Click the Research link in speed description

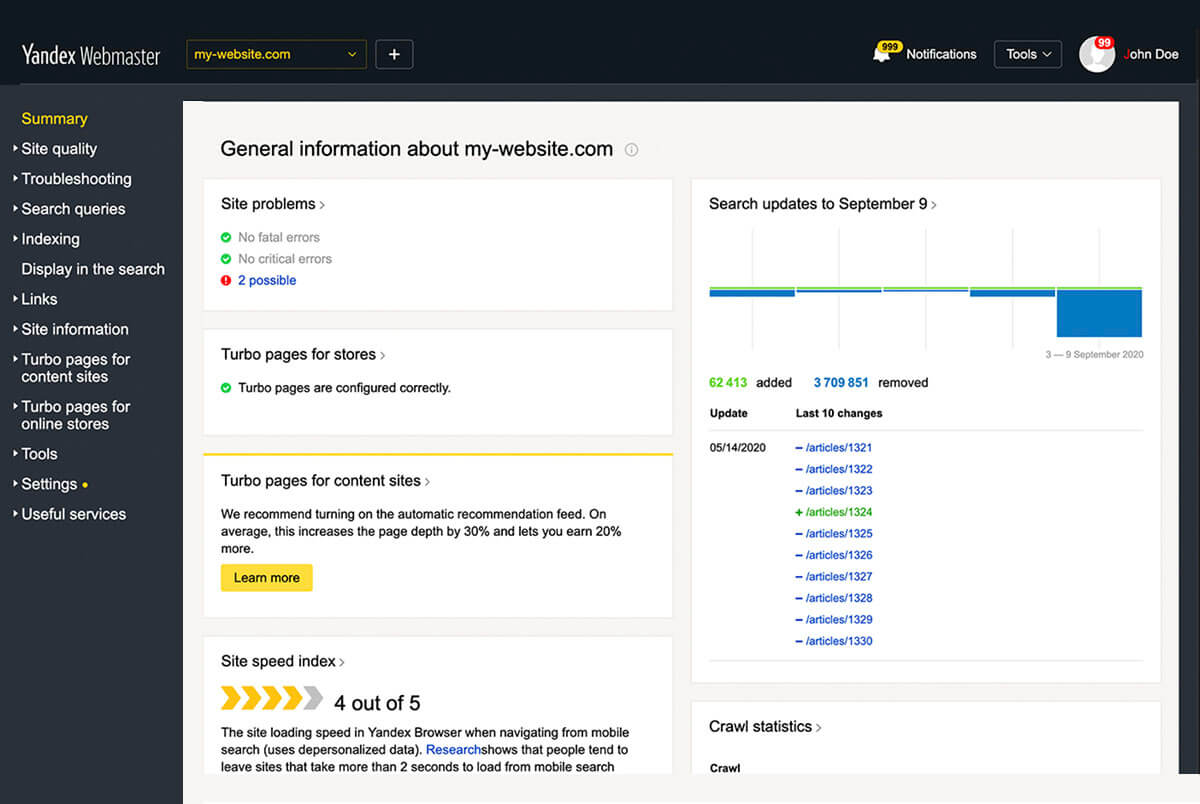point(453,749)
